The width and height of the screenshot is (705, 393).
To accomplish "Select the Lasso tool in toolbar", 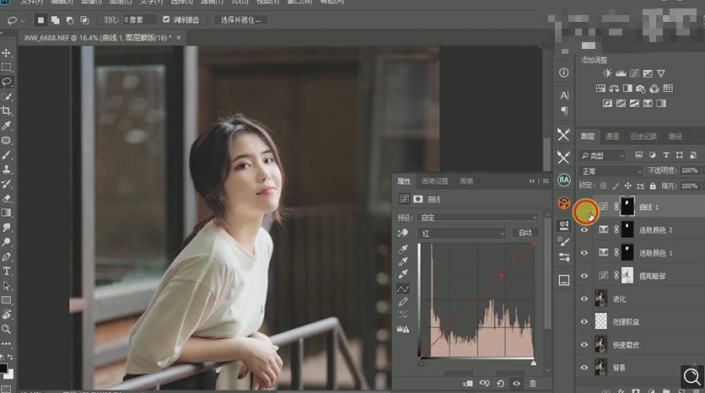I will click(6, 82).
